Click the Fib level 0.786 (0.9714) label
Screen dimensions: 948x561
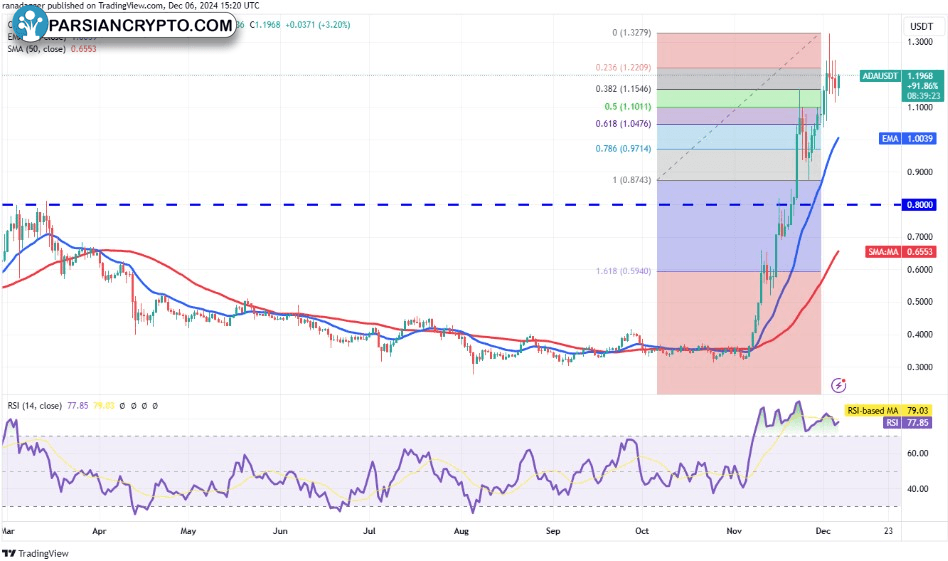coord(623,148)
